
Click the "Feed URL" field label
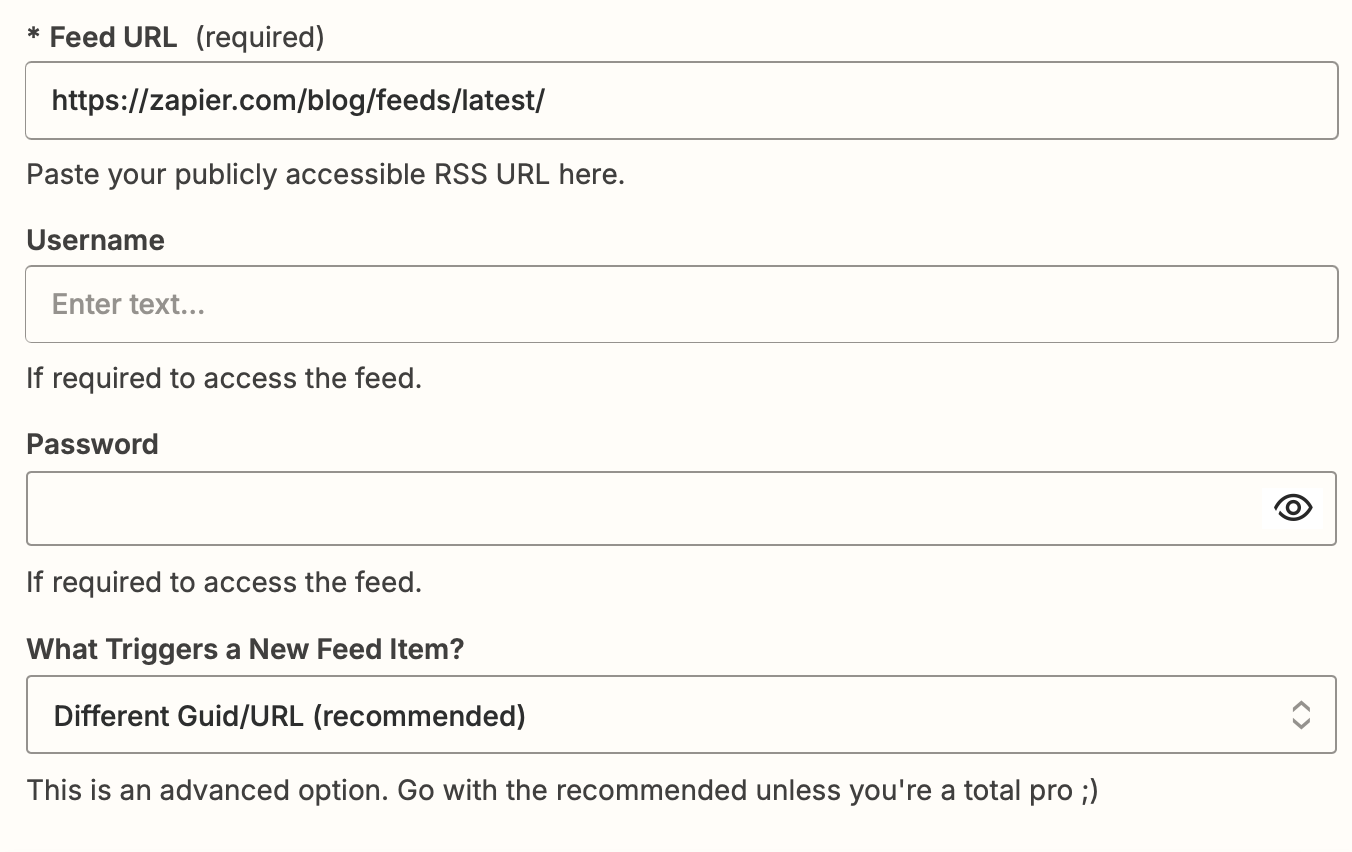point(113,38)
